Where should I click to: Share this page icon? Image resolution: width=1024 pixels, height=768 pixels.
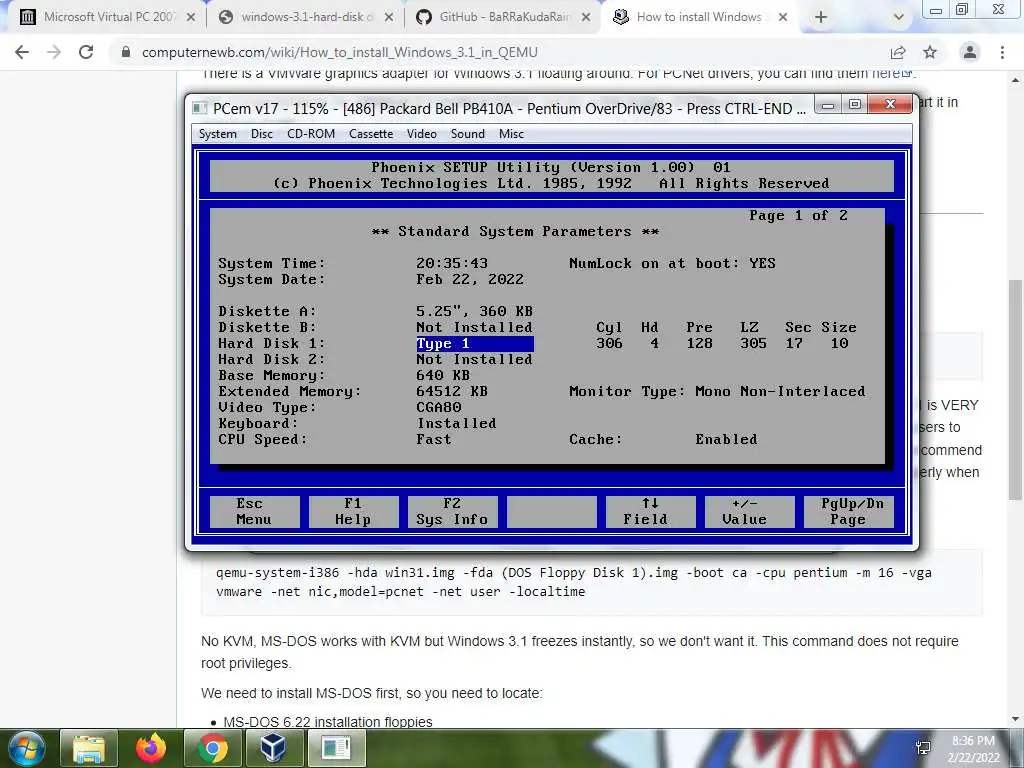tap(898, 52)
